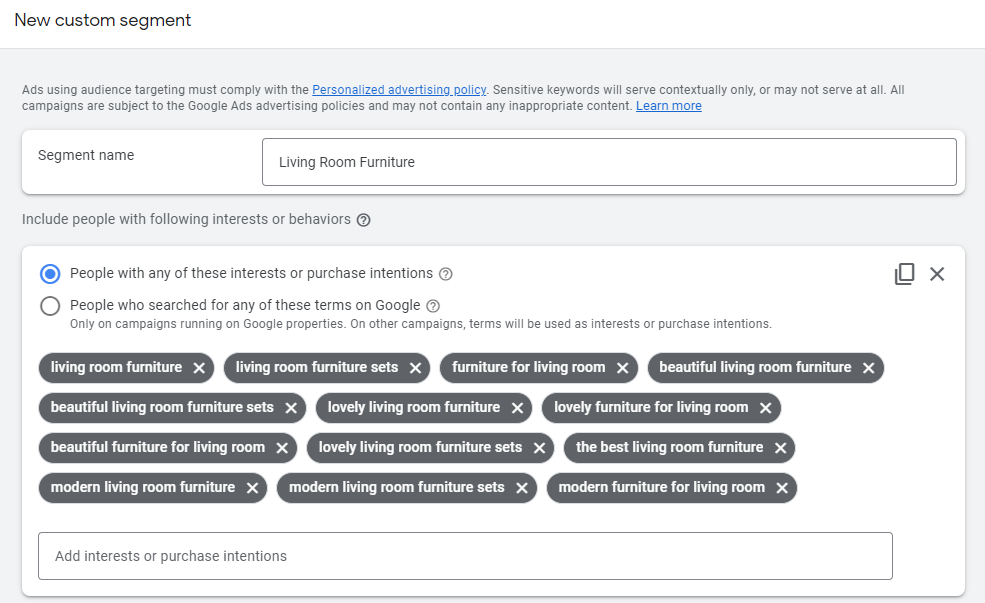The width and height of the screenshot is (985, 603).
Task: Remove the 'living room furniture' chip
Action: [199, 368]
